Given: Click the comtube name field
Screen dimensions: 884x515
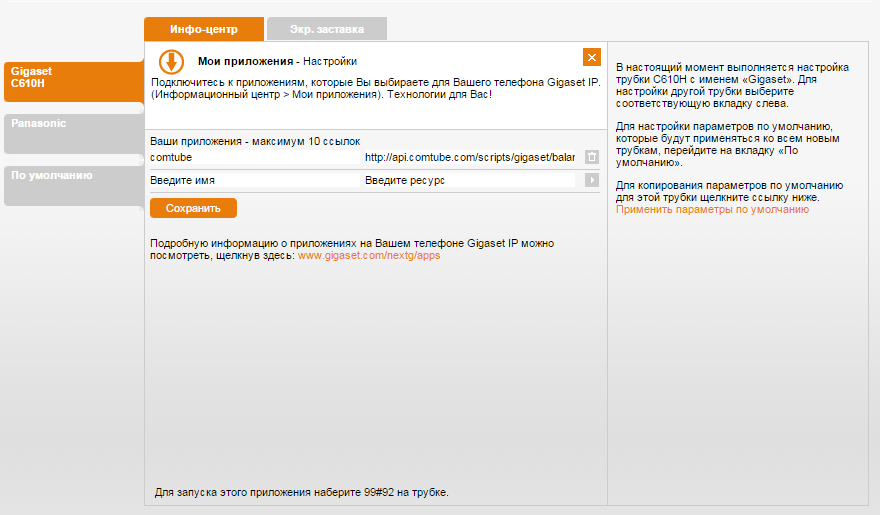Looking at the screenshot, I should (252, 158).
